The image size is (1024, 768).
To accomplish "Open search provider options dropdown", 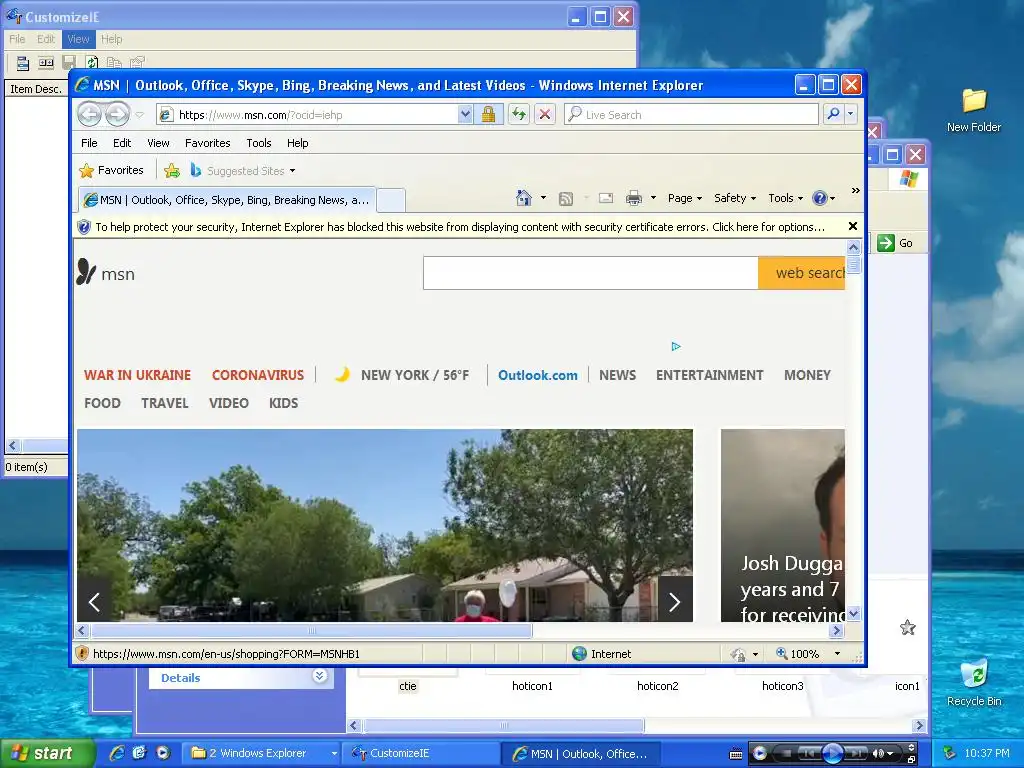I will (850, 114).
